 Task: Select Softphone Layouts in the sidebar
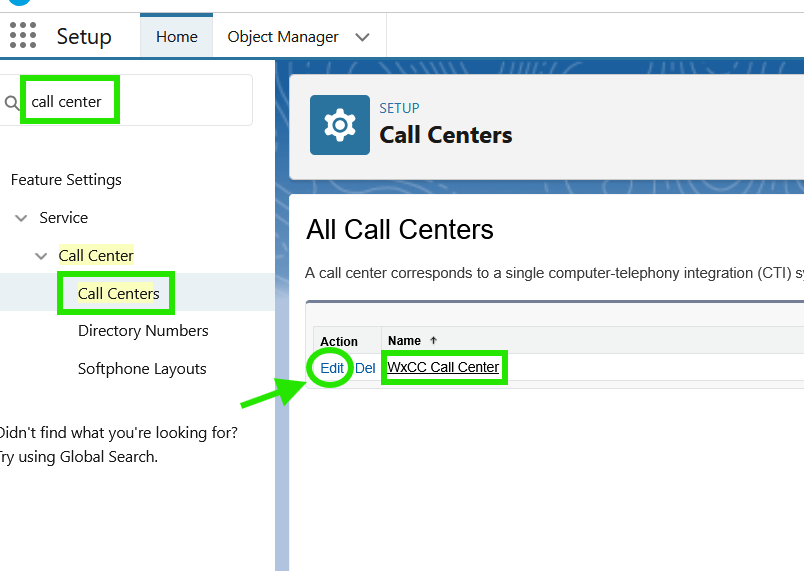tap(142, 369)
